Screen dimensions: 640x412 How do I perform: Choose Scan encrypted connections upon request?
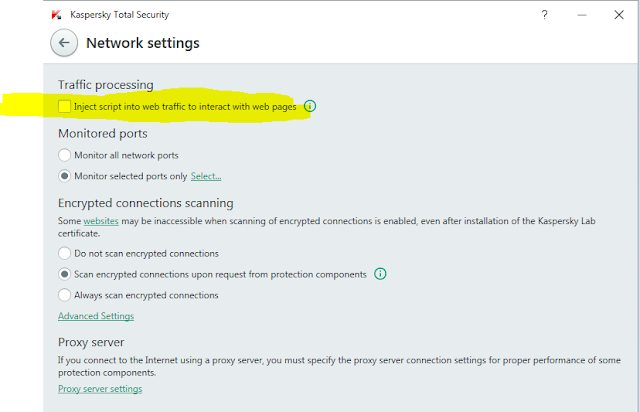pos(65,274)
